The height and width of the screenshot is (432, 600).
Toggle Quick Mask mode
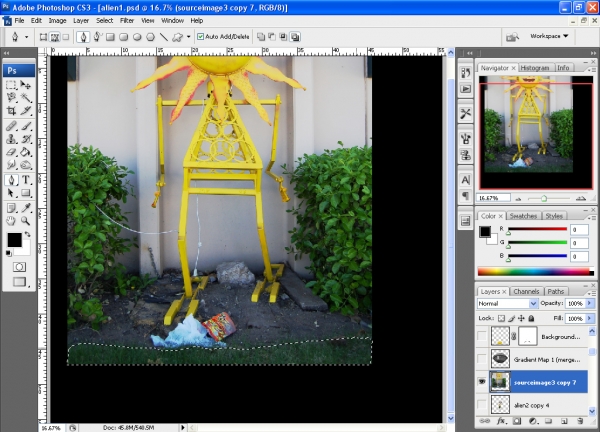(19, 267)
